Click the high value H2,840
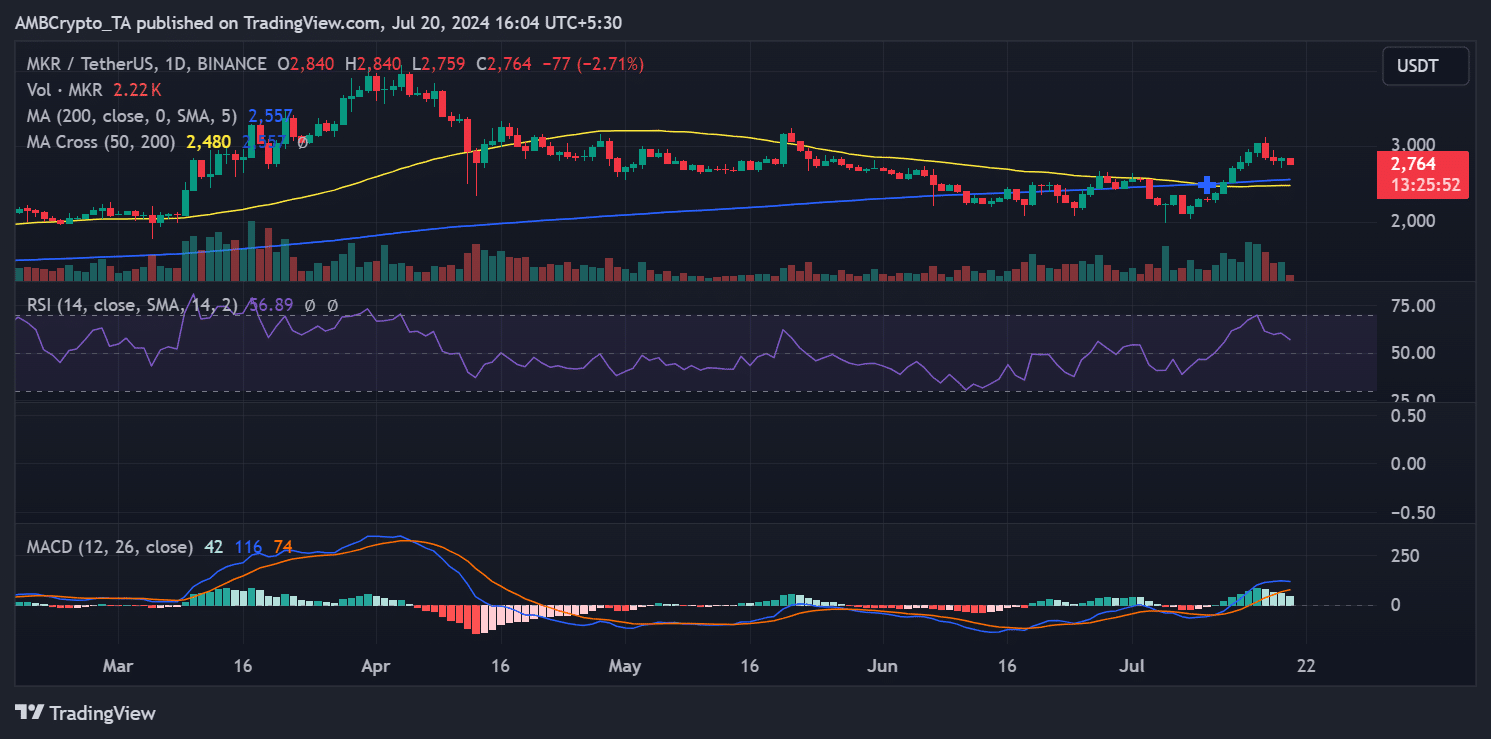The image size is (1491, 739). pos(375,64)
